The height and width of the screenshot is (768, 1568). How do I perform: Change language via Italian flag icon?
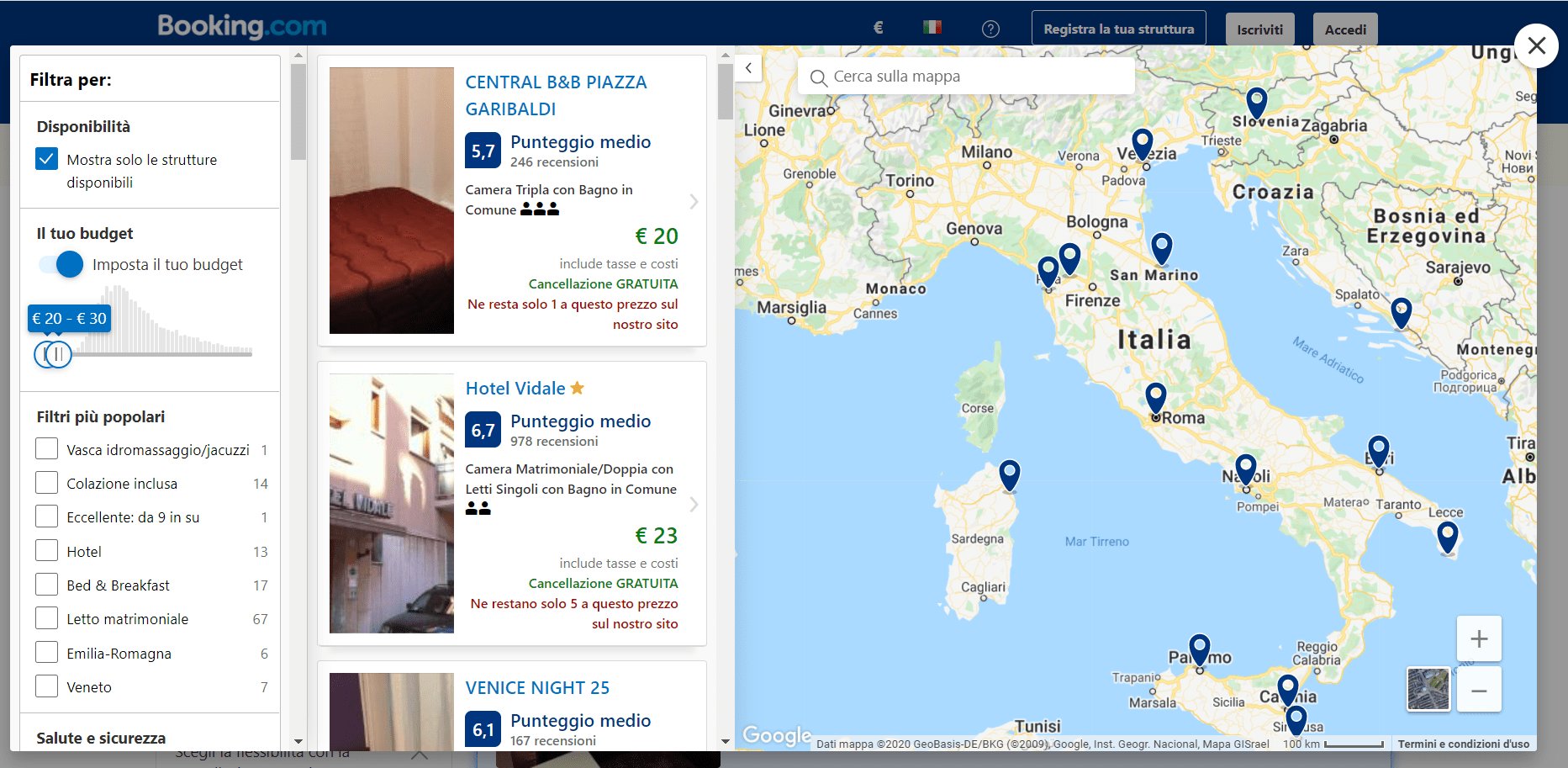(932, 27)
